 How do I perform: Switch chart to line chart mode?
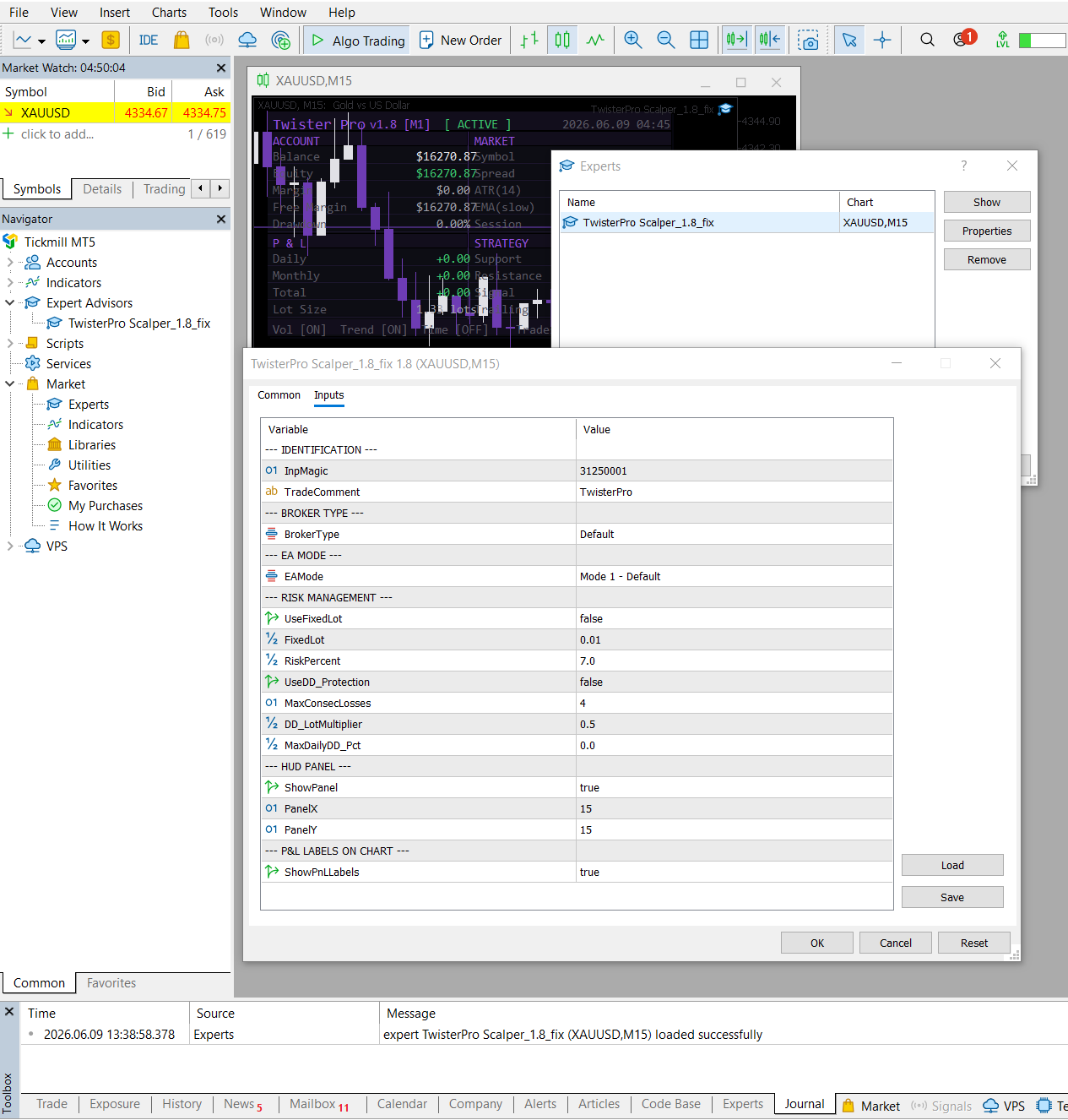(x=595, y=40)
